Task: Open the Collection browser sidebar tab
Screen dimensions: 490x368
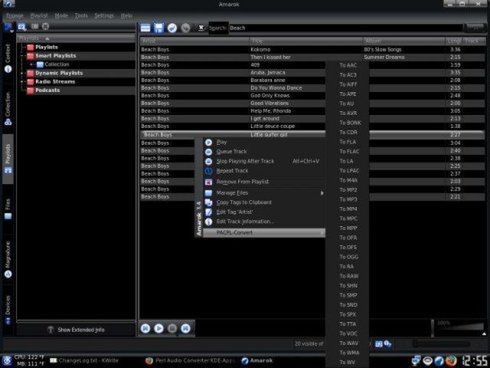Action: (8, 109)
